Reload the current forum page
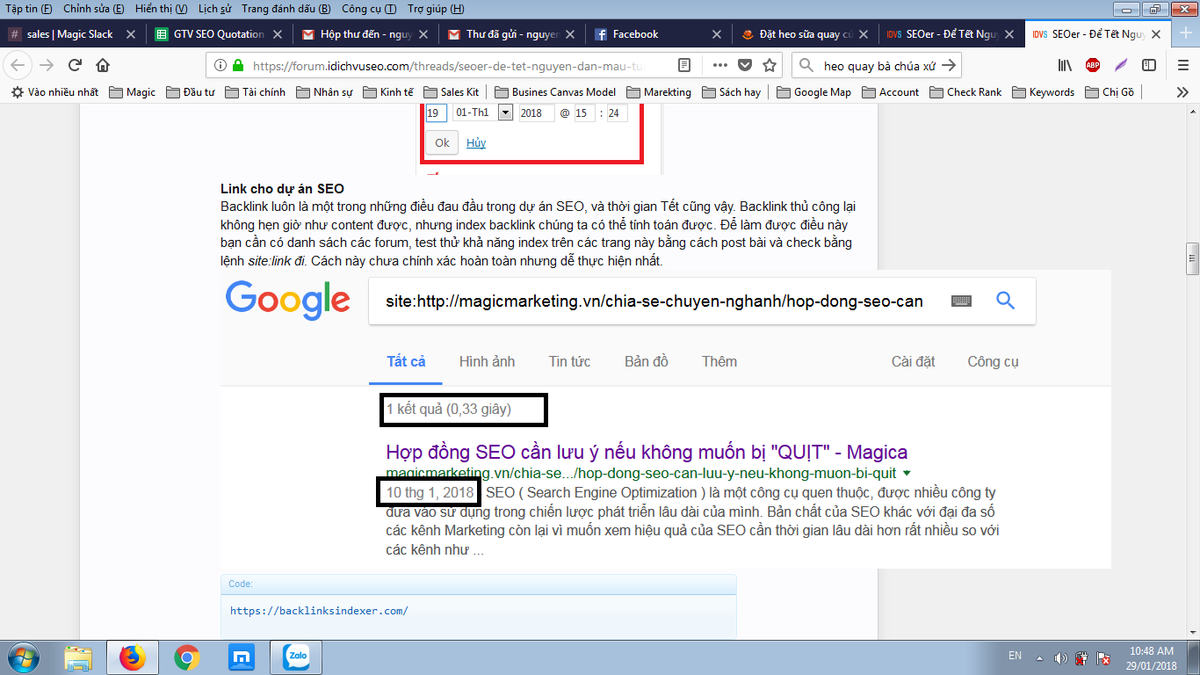 (74, 65)
